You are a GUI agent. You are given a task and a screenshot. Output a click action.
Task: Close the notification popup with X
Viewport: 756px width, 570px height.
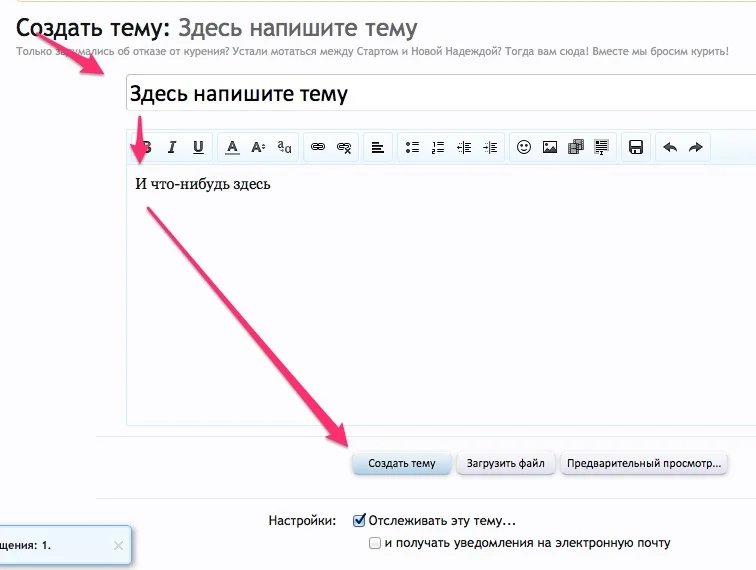(x=118, y=545)
